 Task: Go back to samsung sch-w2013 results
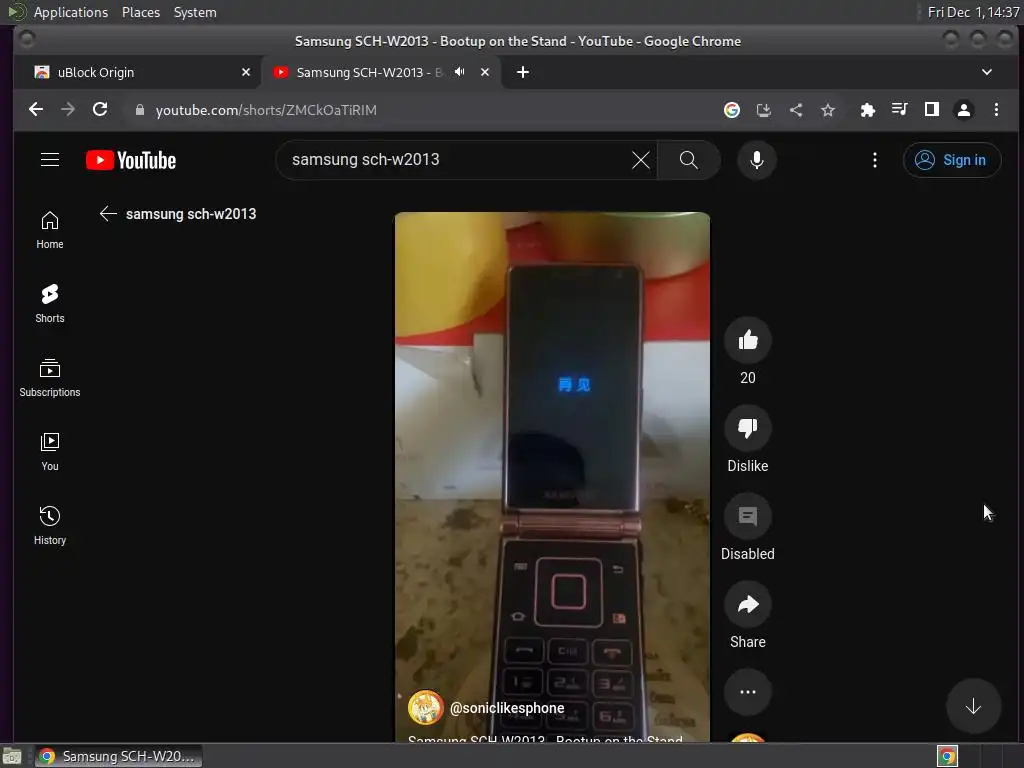[x=108, y=214]
